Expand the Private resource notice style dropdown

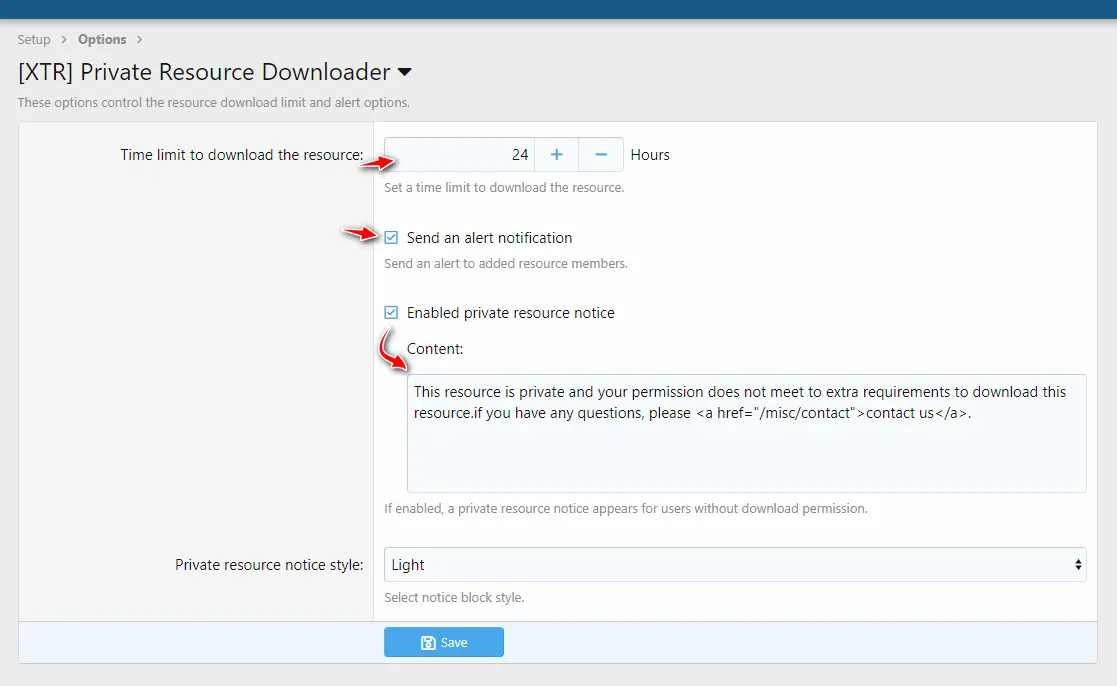pyautogui.click(x=734, y=565)
